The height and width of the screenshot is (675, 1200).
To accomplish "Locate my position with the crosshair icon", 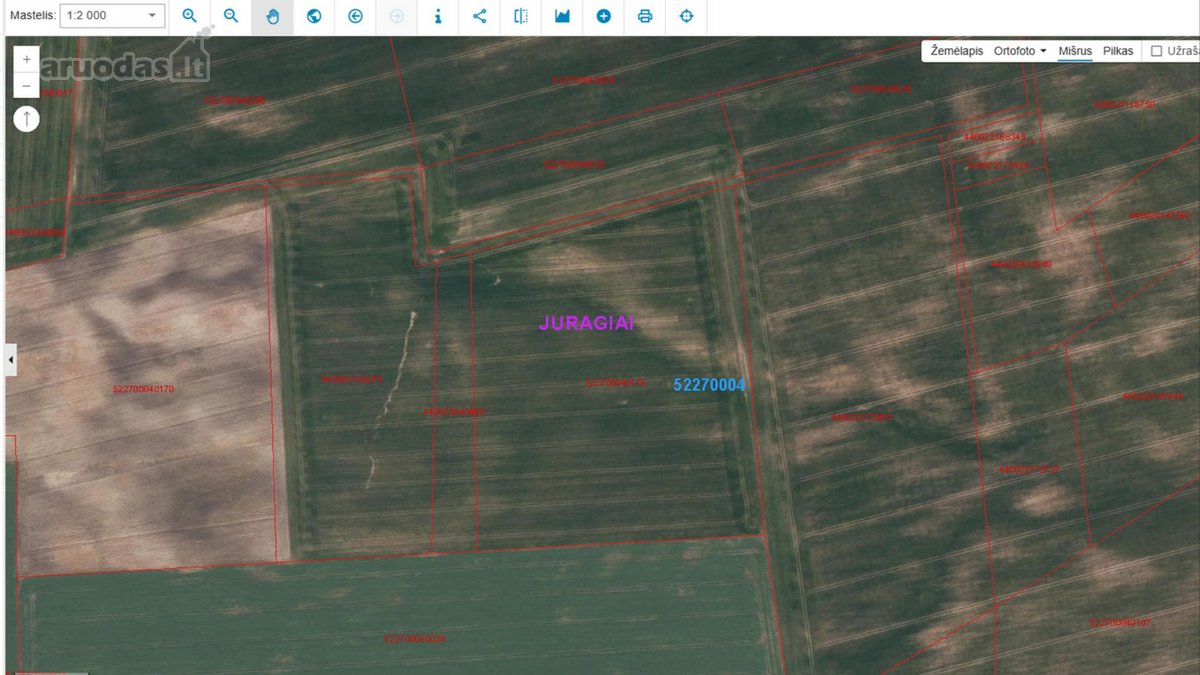I will [x=686, y=16].
